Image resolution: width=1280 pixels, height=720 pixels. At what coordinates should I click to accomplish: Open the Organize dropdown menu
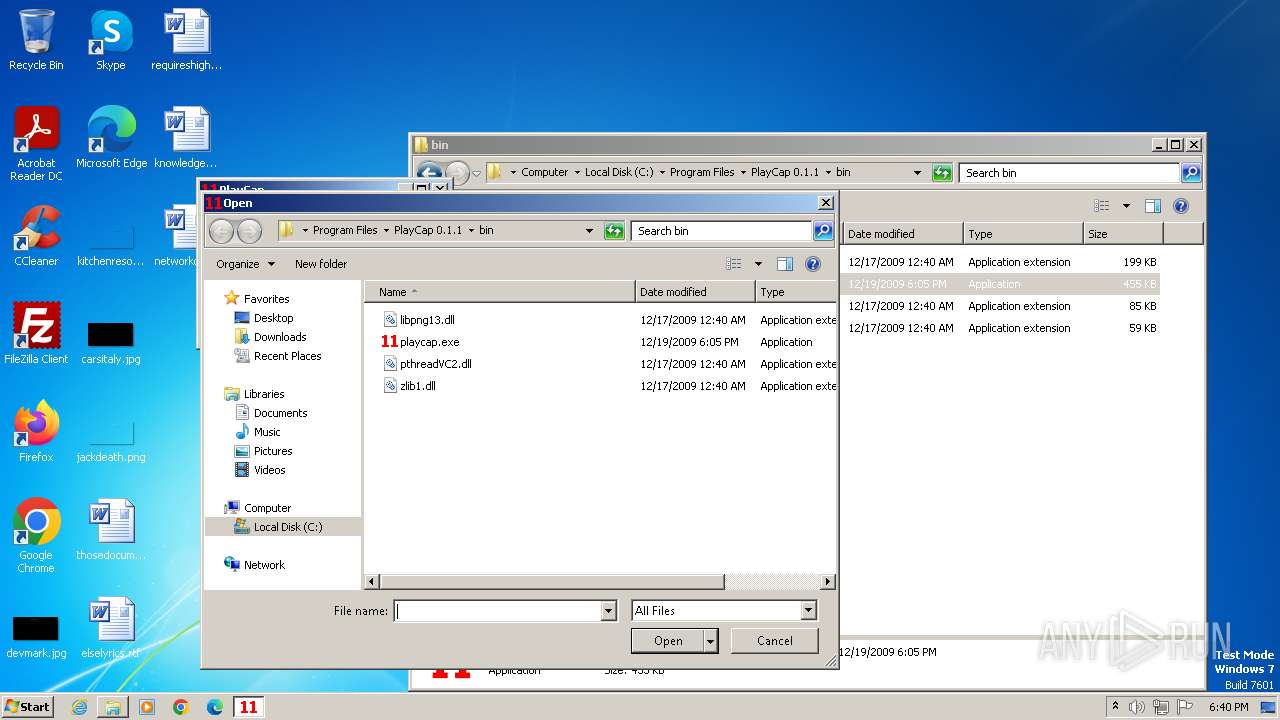coord(245,264)
